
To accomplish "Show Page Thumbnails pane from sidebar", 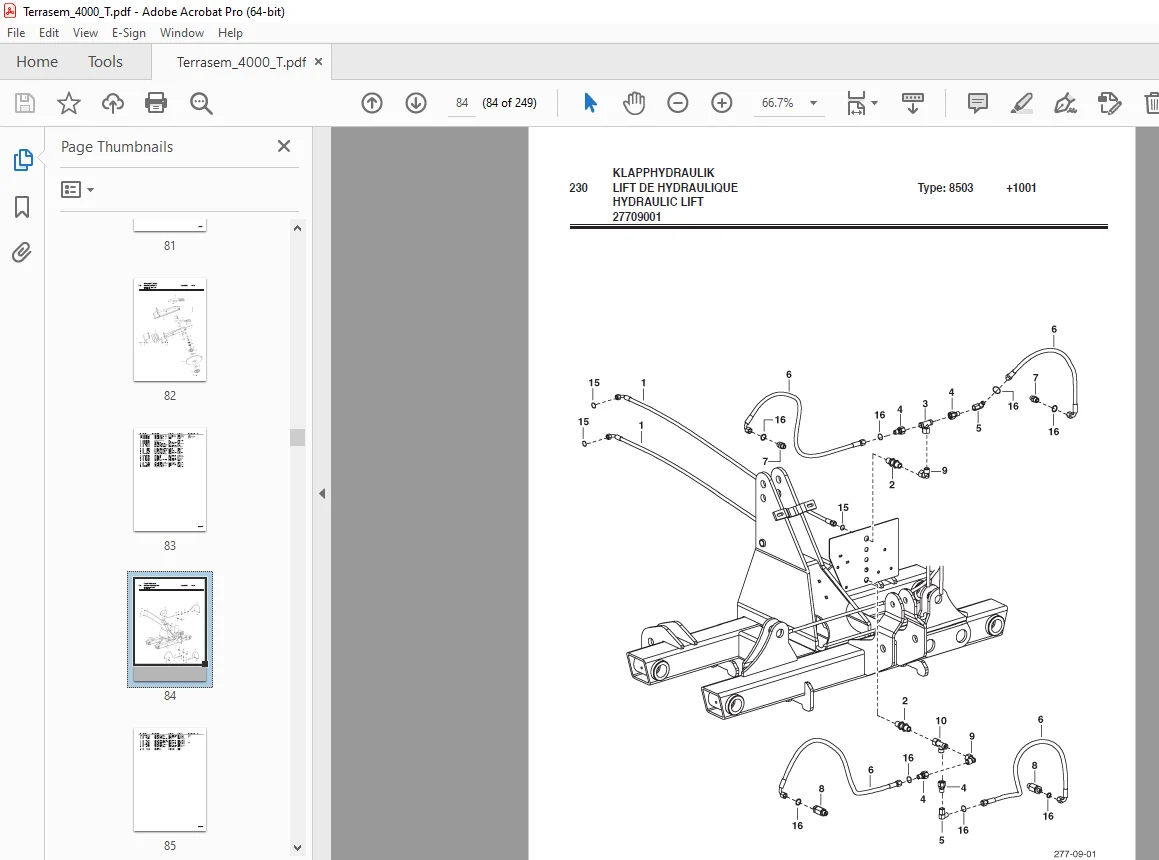I will (23, 160).
